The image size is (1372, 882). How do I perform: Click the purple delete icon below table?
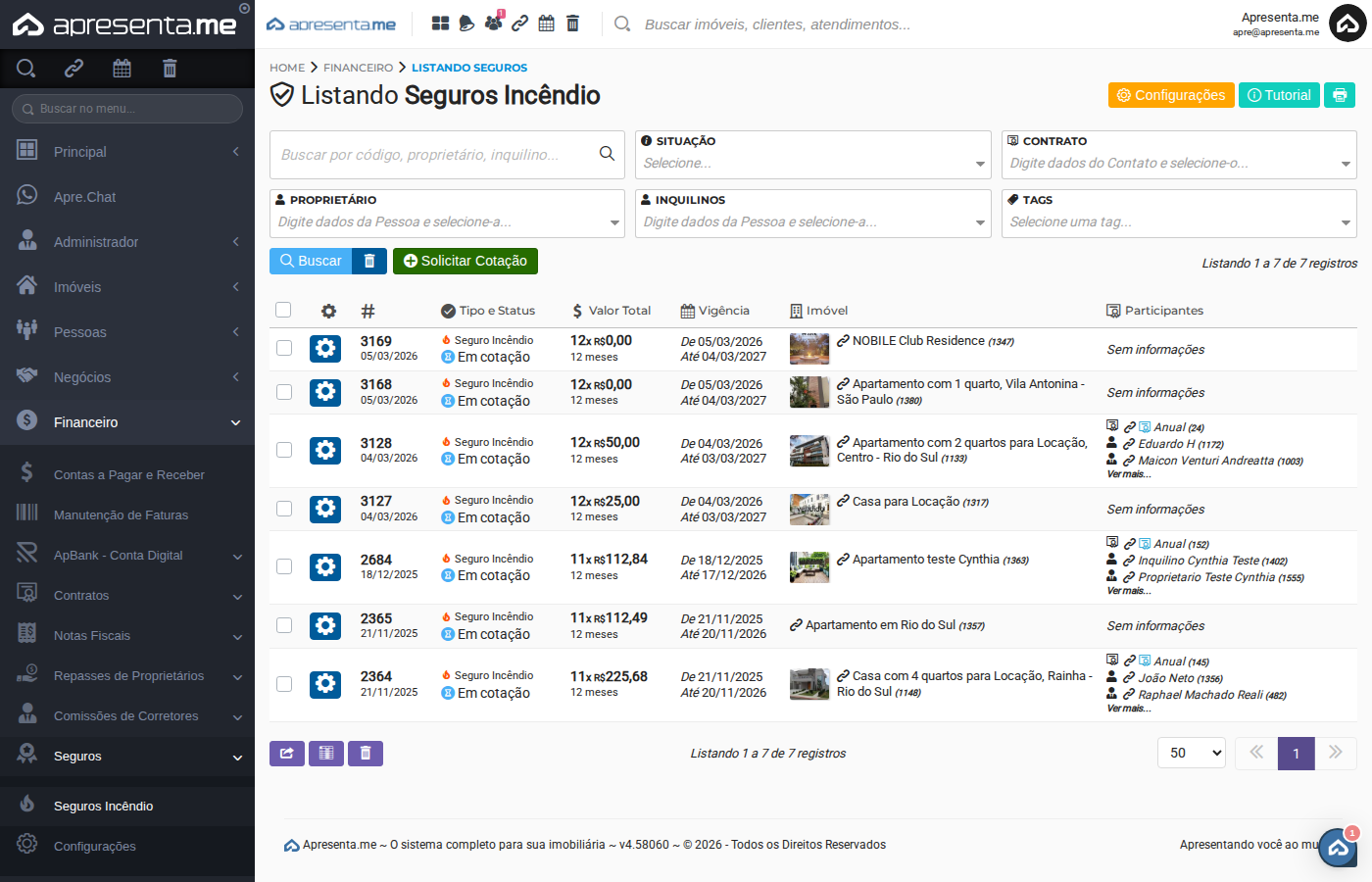tap(366, 753)
